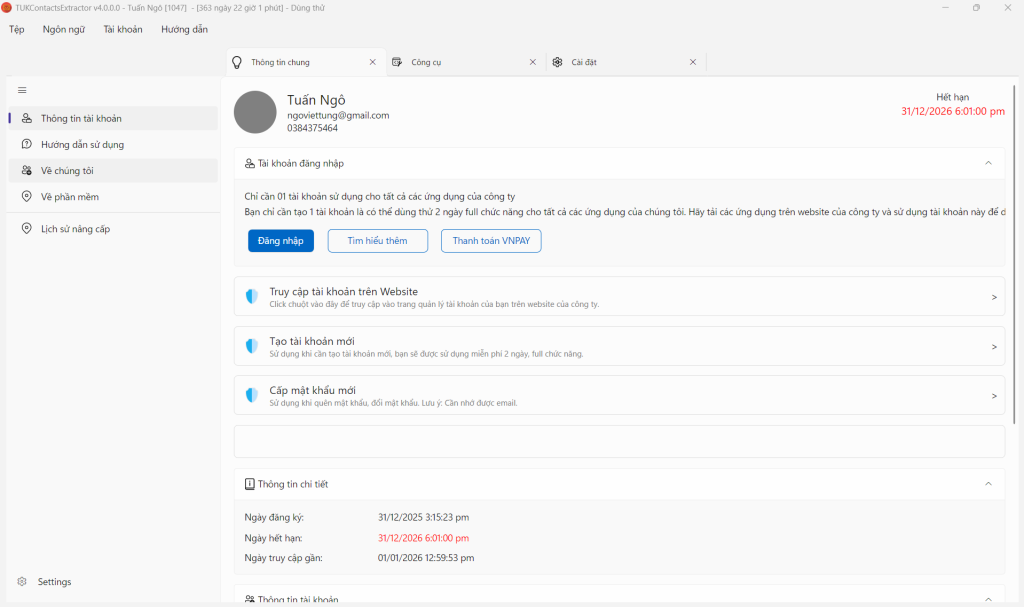Close the Cài đặt tab
The height and width of the screenshot is (607, 1024).
pos(693,62)
